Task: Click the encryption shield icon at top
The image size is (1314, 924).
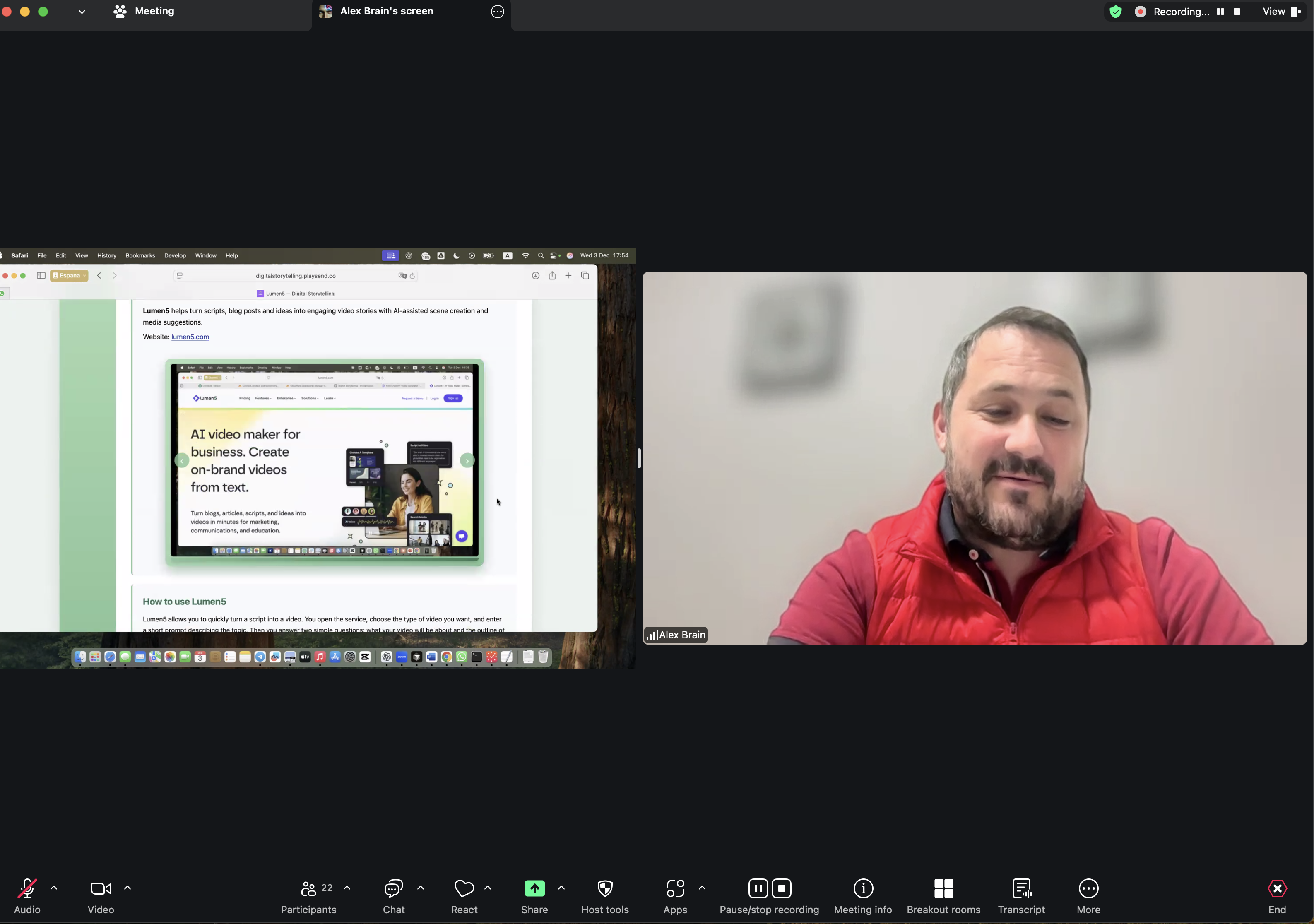Action: pyautogui.click(x=1115, y=12)
